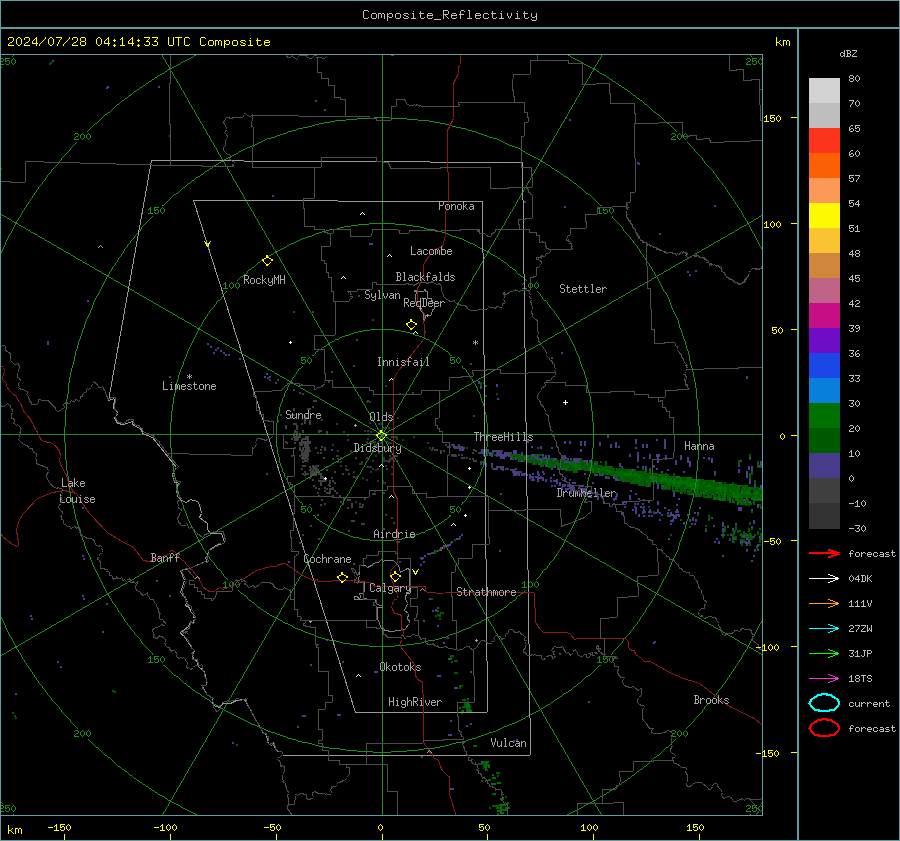Choose the magenta swatch between 42 and 39 dBZ
The width and height of the screenshot is (900, 841).
(824, 316)
